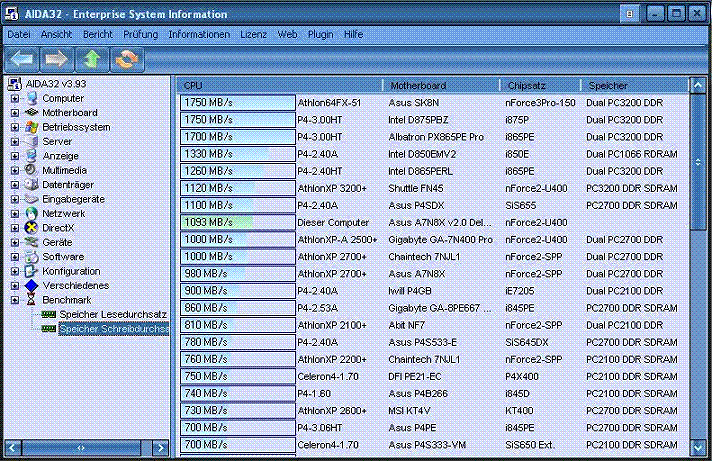Image resolution: width=712 pixels, height=461 pixels.
Task: Click the tree panel scroll left arrow
Action: (12, 448)
